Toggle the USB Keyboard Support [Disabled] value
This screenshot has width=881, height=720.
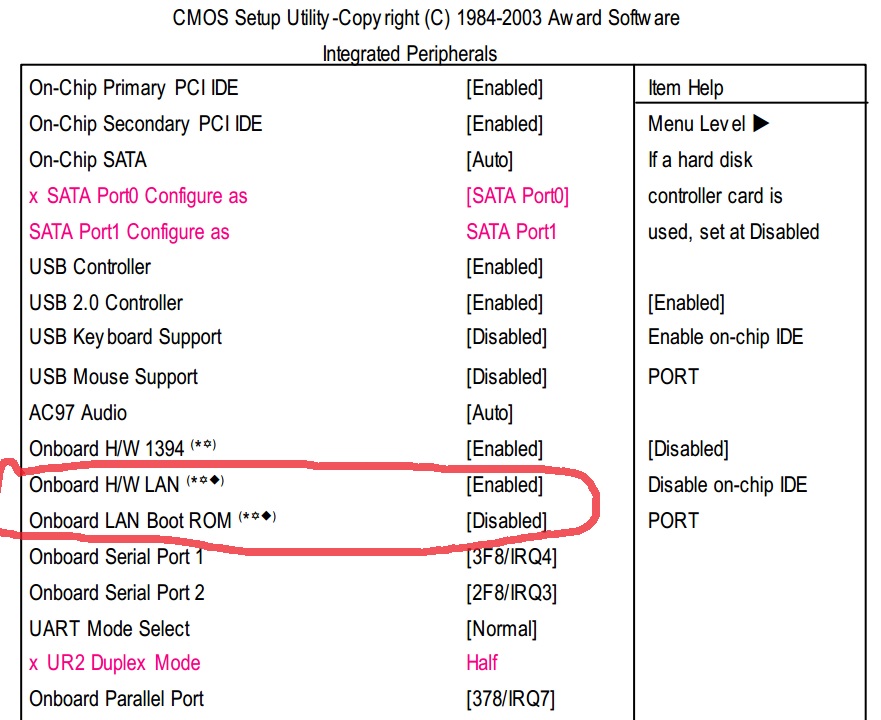pyautogui.click(x=506, y=337)
